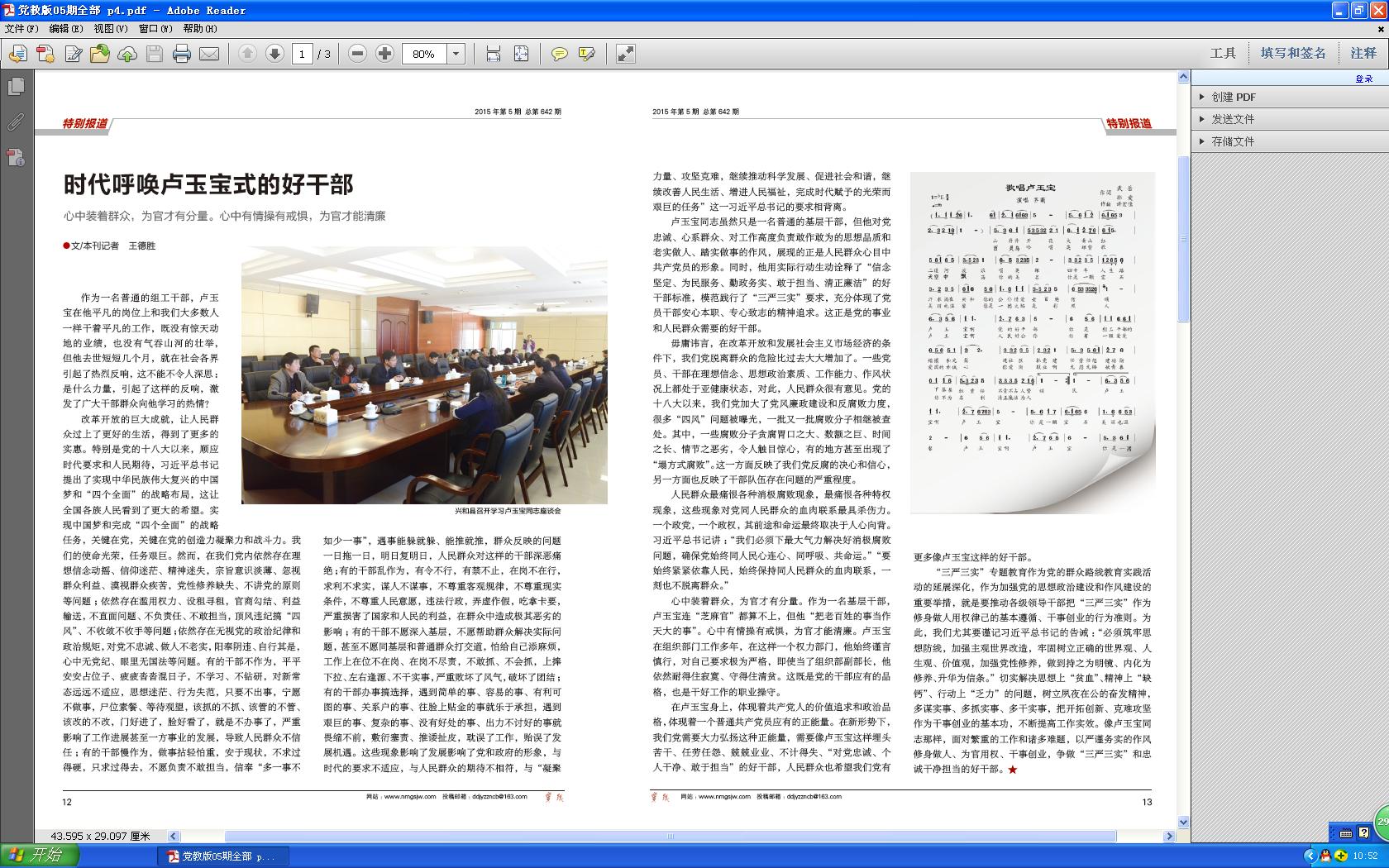Click the zoom in plus button
This screenshot has height=868, width=1389.
pyautogui.click(x=384, y=54)
